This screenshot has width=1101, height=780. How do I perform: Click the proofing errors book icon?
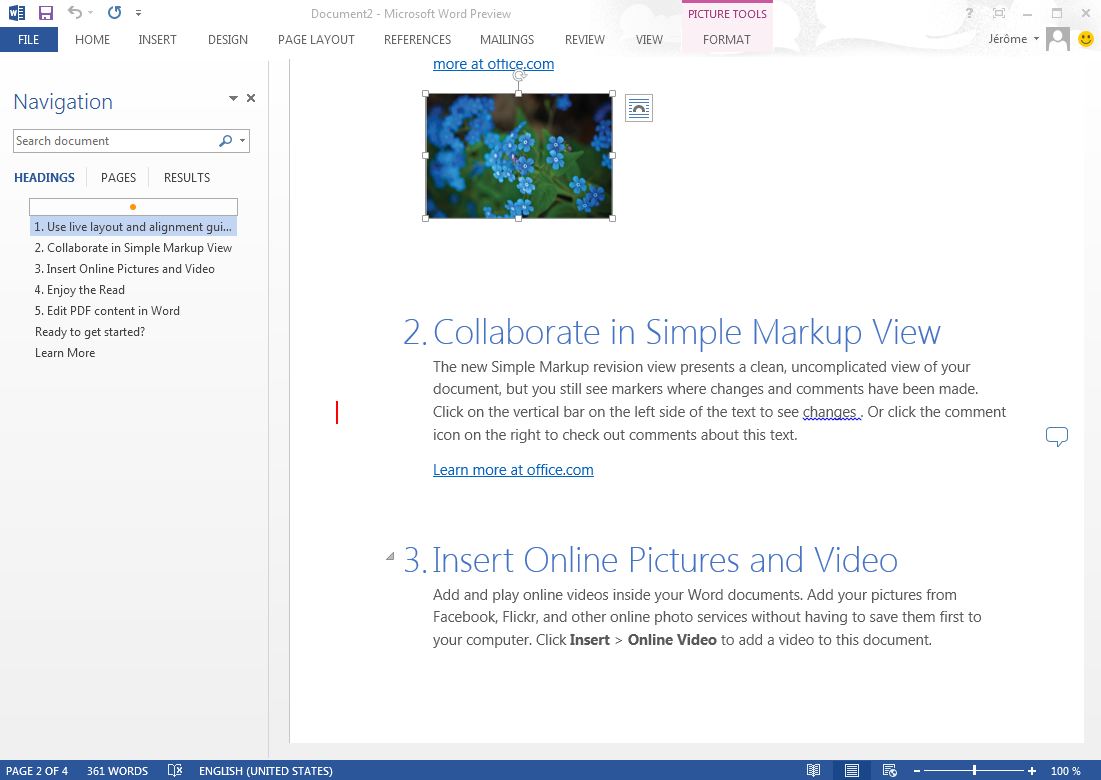pos(175,770)
